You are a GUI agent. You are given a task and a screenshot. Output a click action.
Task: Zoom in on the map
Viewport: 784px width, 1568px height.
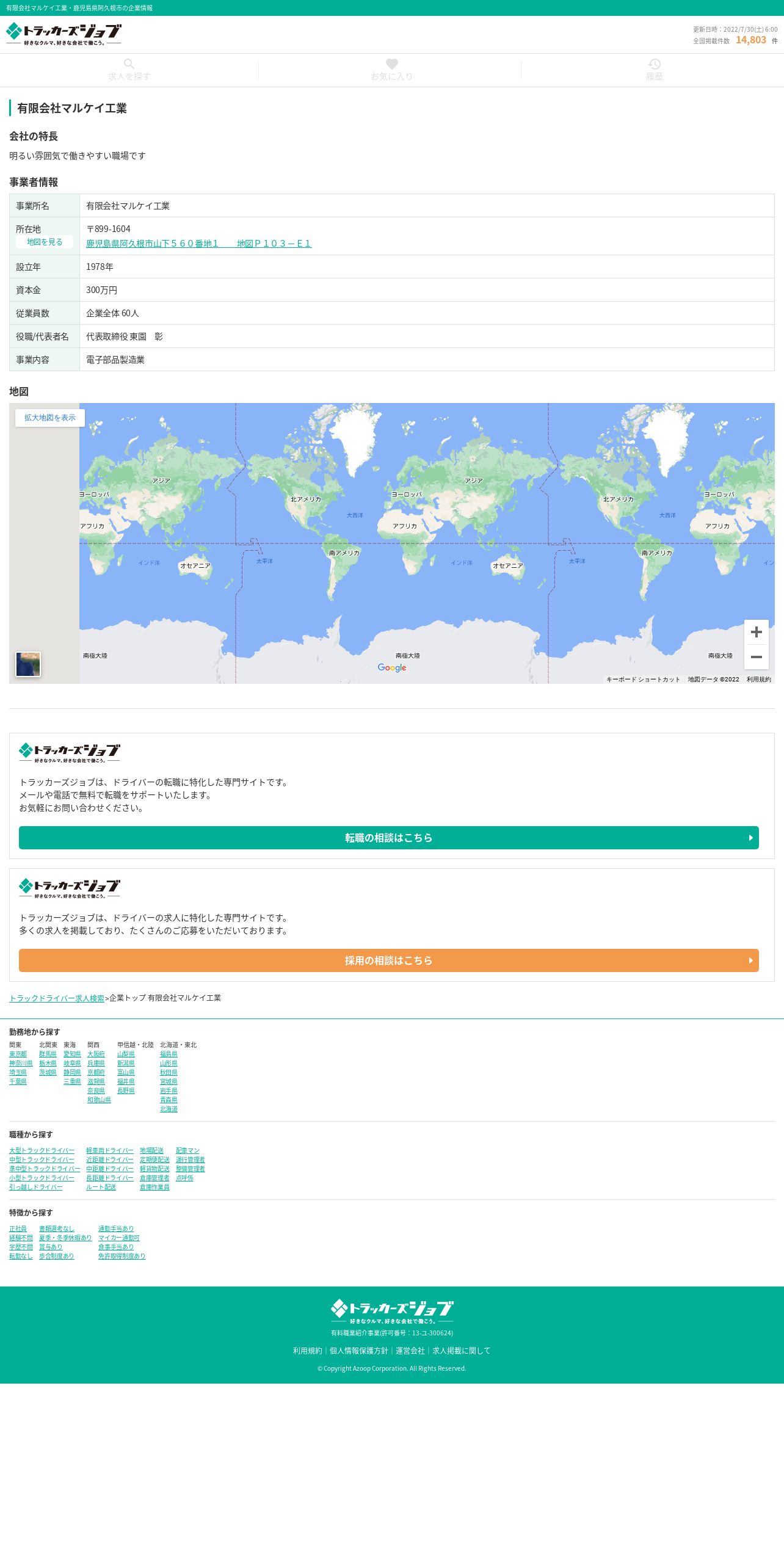coord(756,632)
